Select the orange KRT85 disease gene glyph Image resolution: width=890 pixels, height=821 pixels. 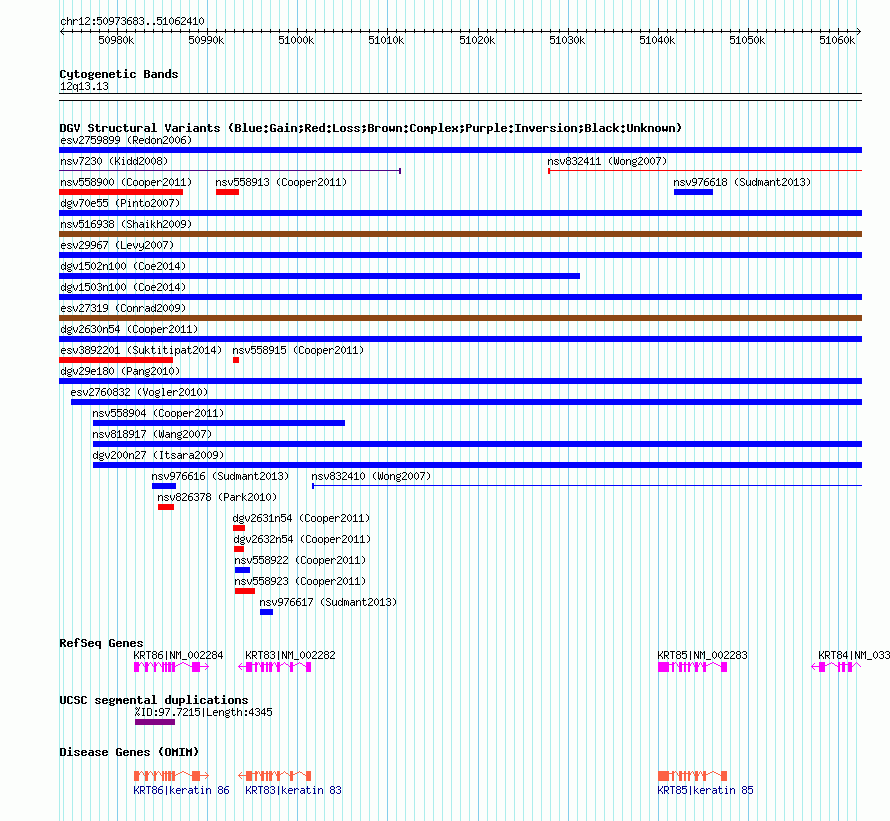(x=692, y=776)
